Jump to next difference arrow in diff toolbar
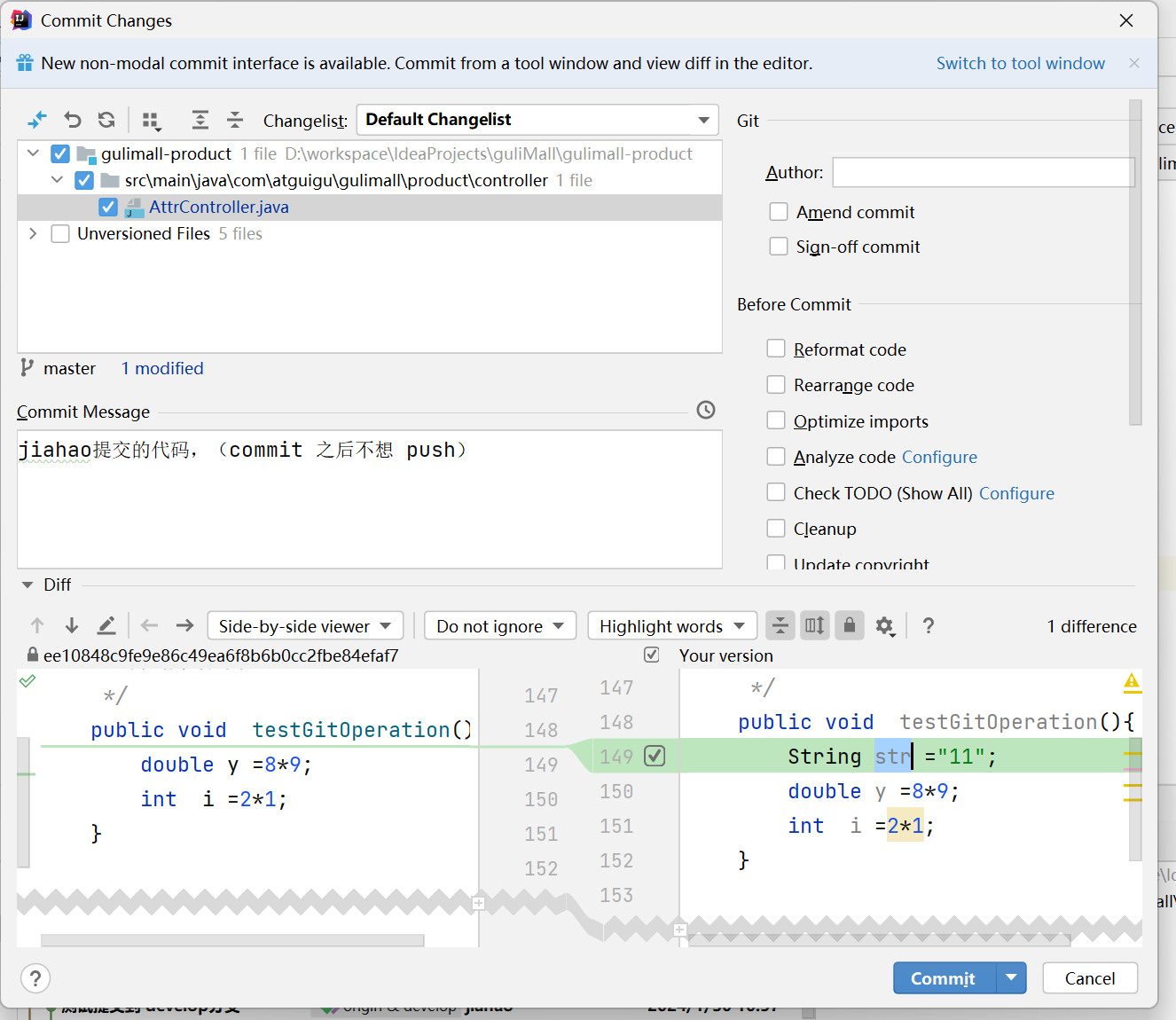 [x=72, y=625]
